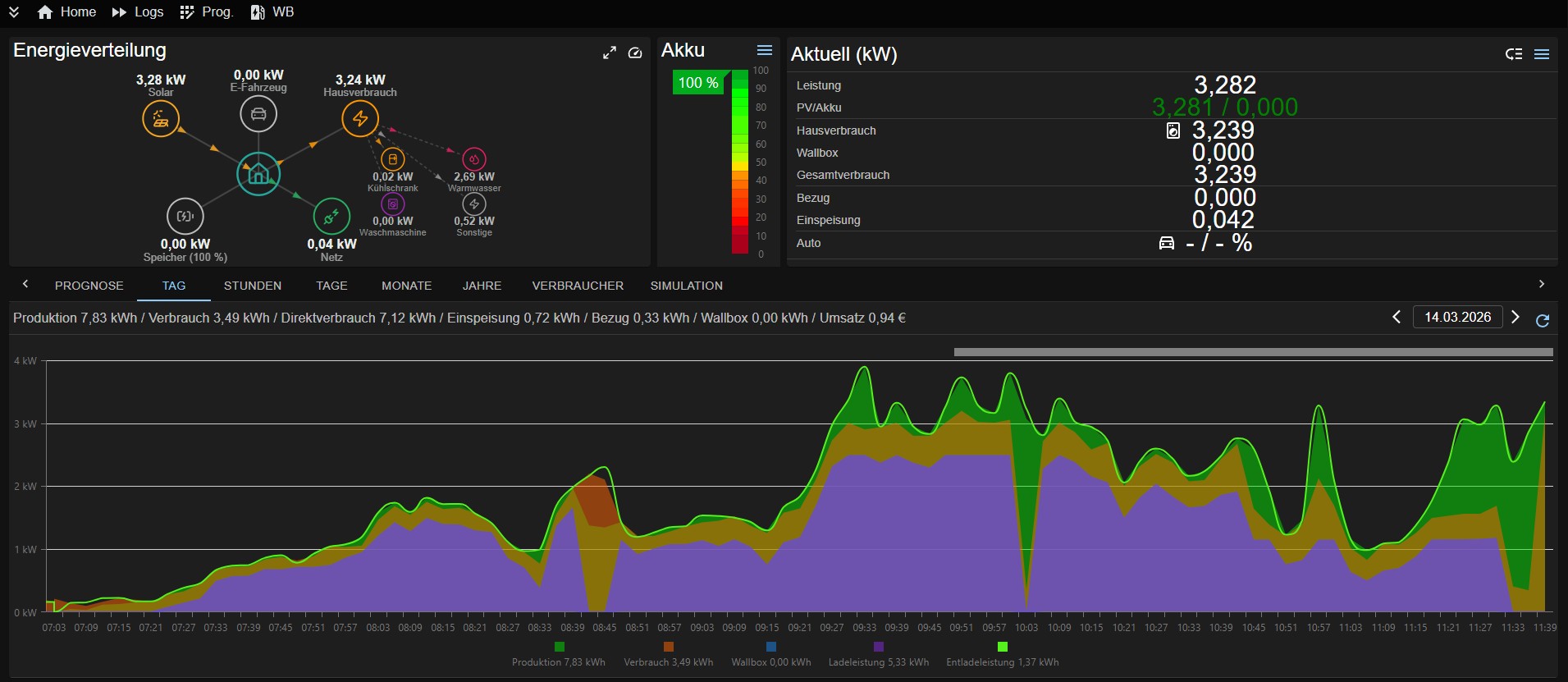Select the Hausverbrauch lightning icon
1568x682 pixels.
[360, 119]
